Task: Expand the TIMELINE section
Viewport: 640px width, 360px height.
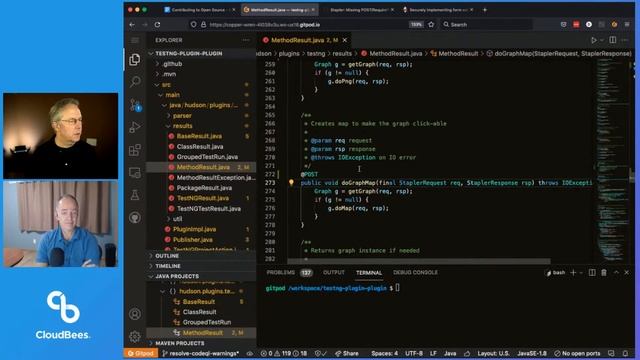Action: 168,266
